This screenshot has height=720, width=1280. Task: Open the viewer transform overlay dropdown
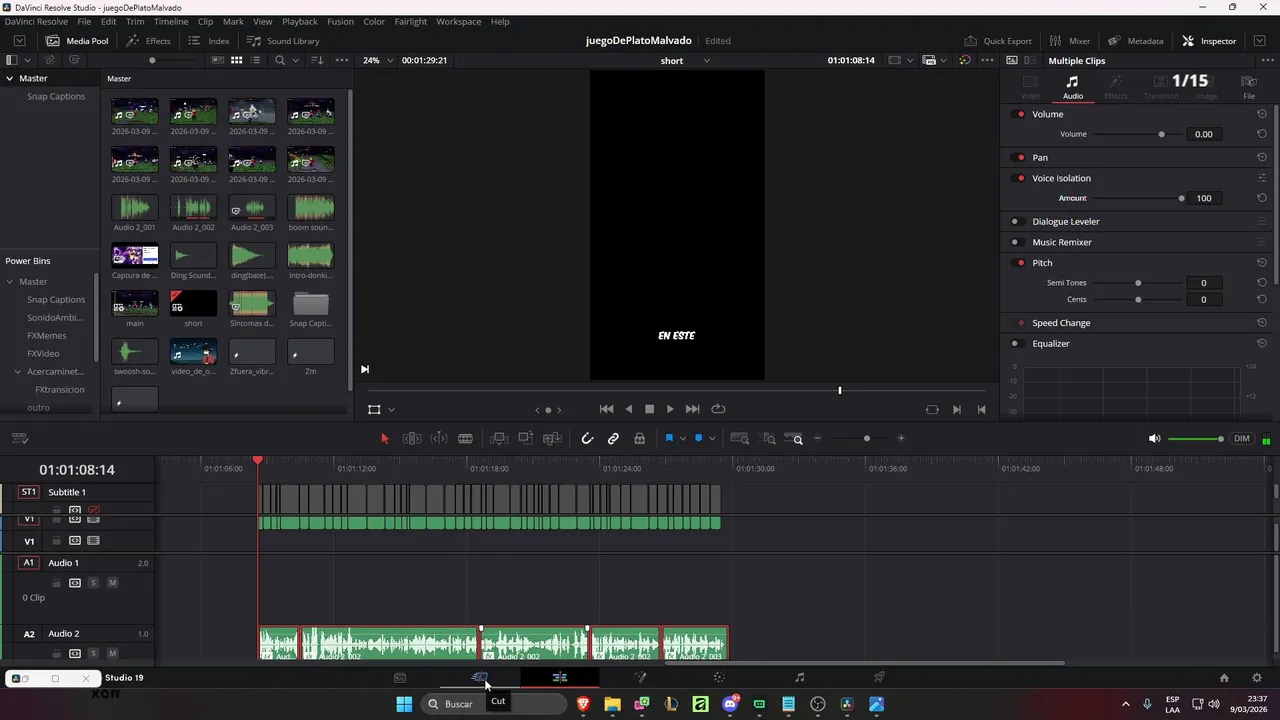(391, 409)
